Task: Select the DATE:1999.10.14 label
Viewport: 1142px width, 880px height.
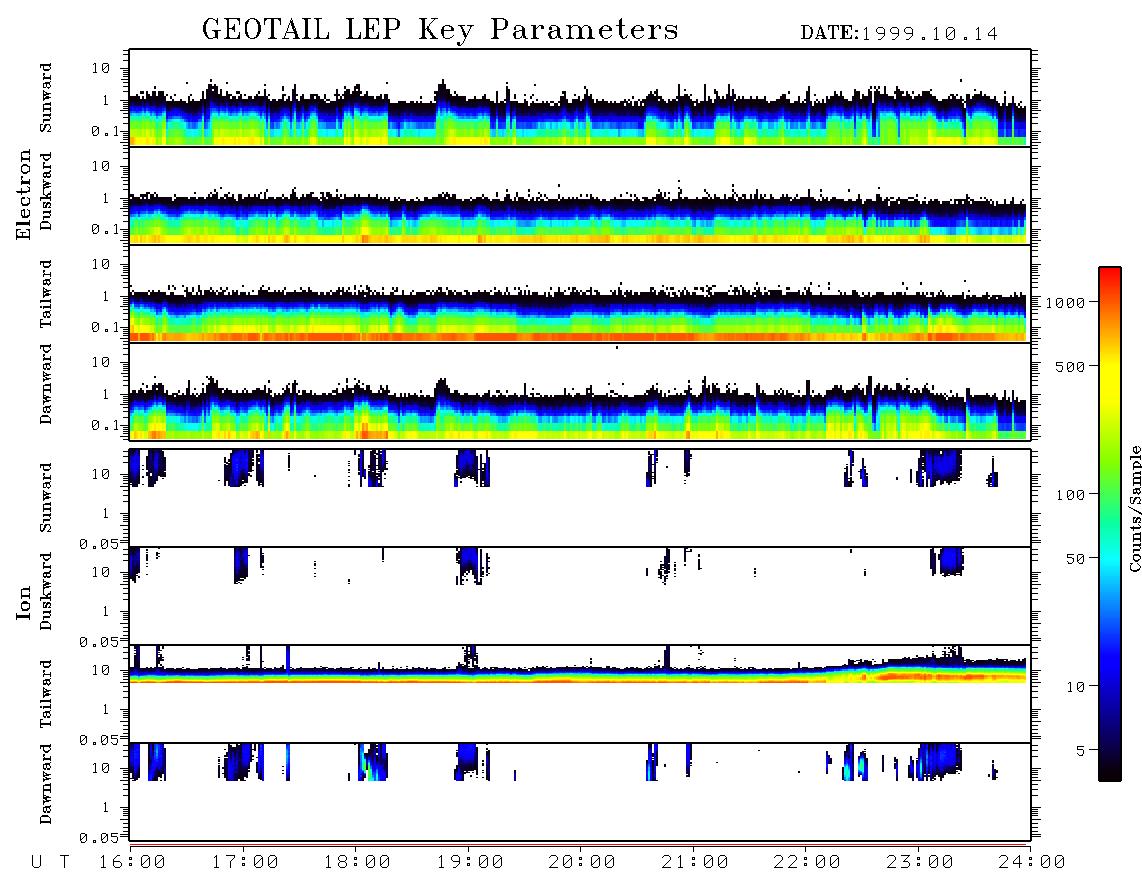Action: click(899, 33)
